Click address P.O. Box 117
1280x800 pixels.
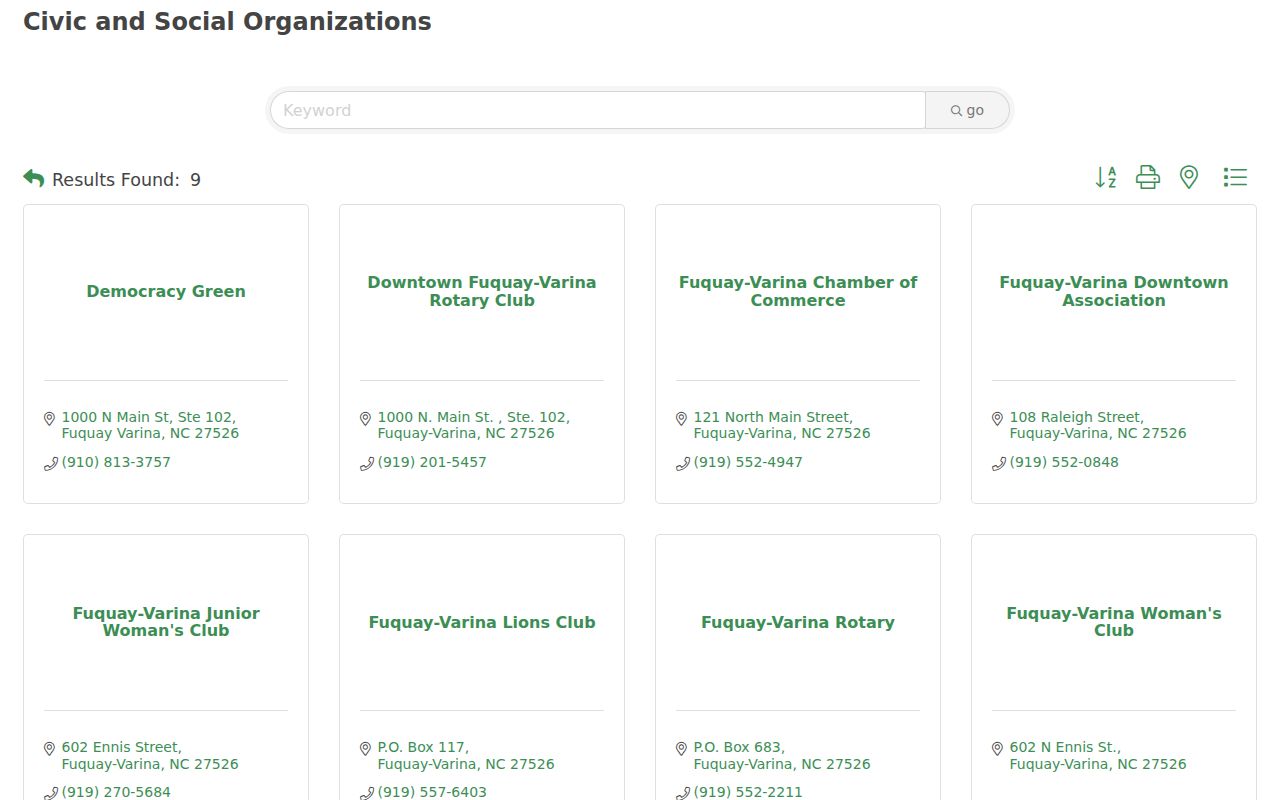point(466,755)
